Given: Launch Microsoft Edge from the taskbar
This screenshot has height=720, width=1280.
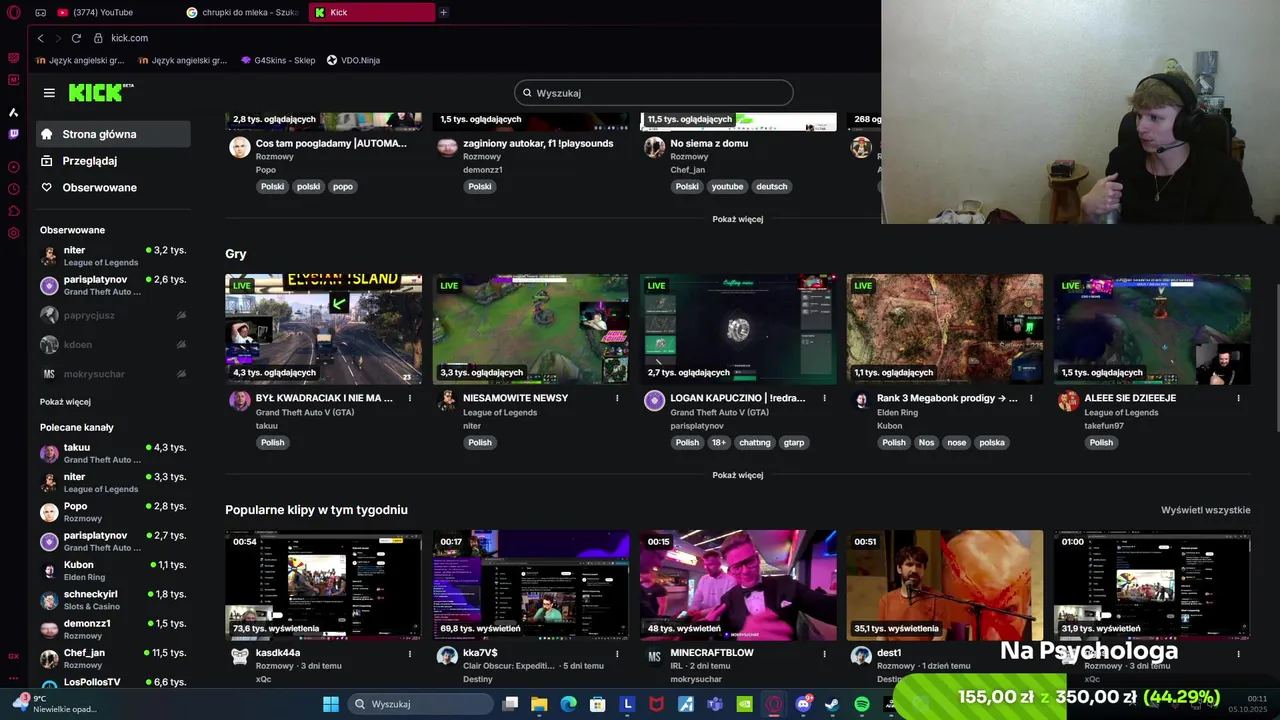Looking at the screenshot, I should pos(568,704).
